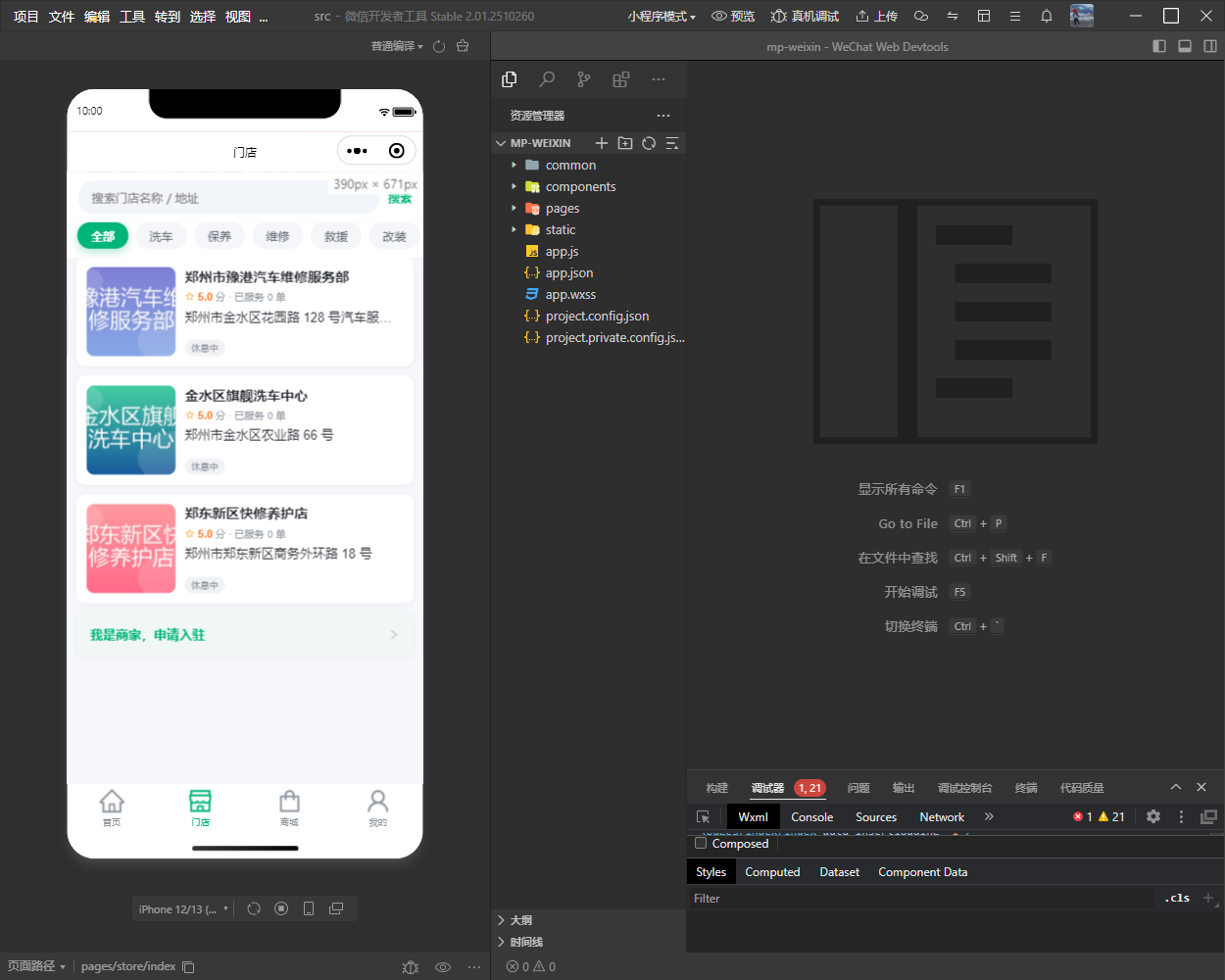This screenshot has height=980, width=1225.
Task: Open the Search icon in activity bar
Action: click(547, 79)
